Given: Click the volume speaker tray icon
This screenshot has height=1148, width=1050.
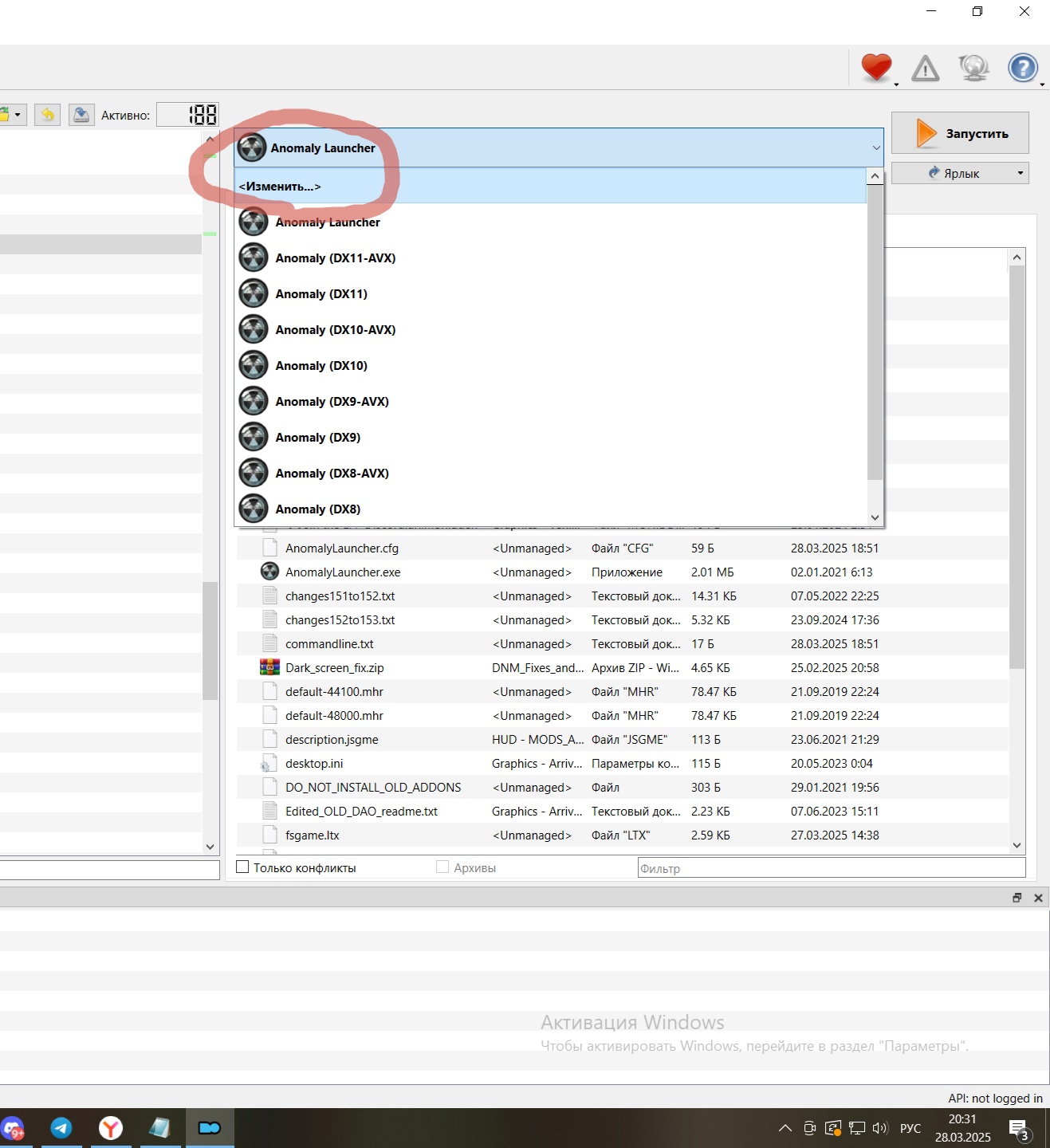Looking at the screenshot, I should coord(880,1128).
